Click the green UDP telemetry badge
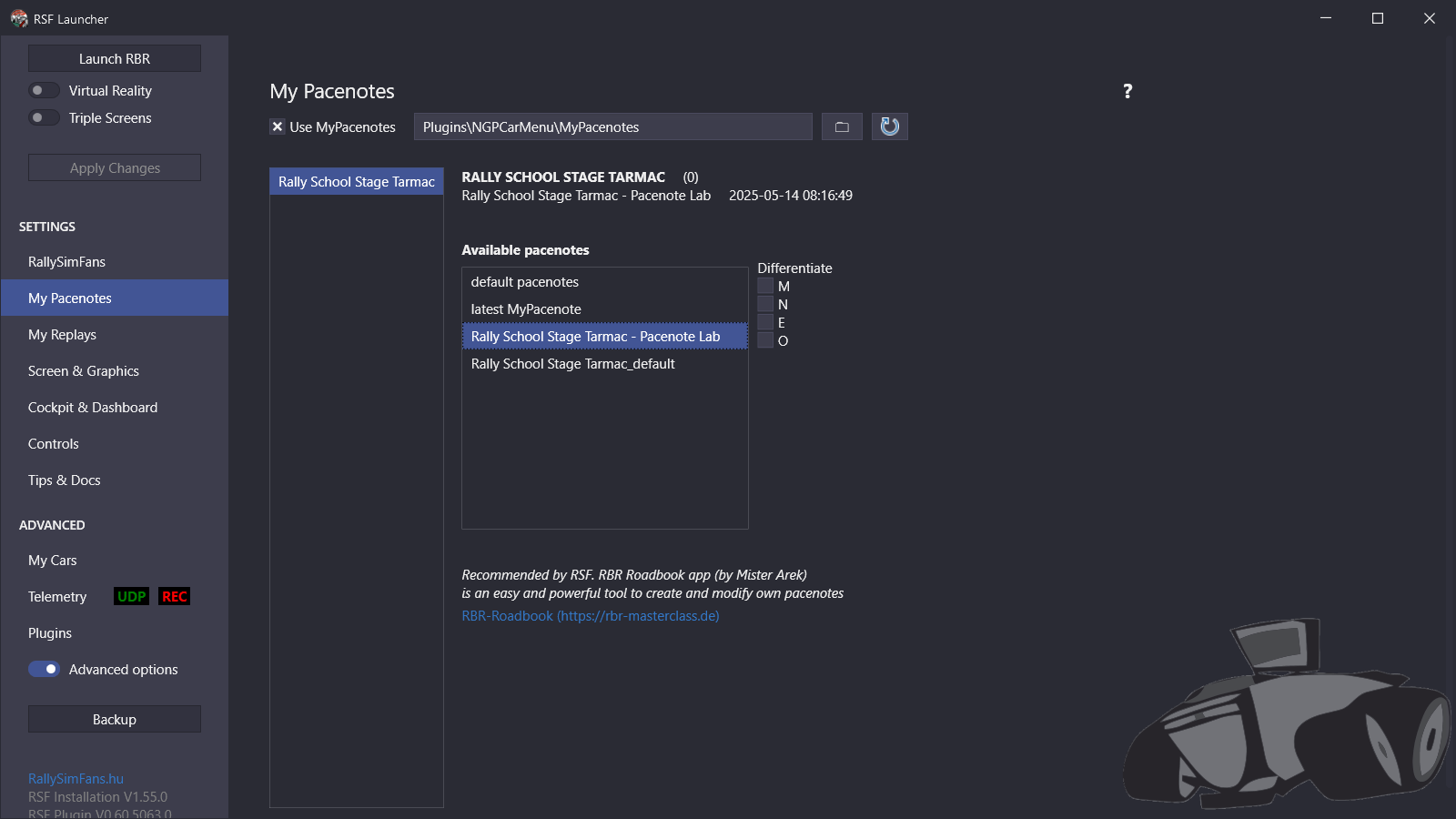This screenshot has height=819, width=1456. 130,596
